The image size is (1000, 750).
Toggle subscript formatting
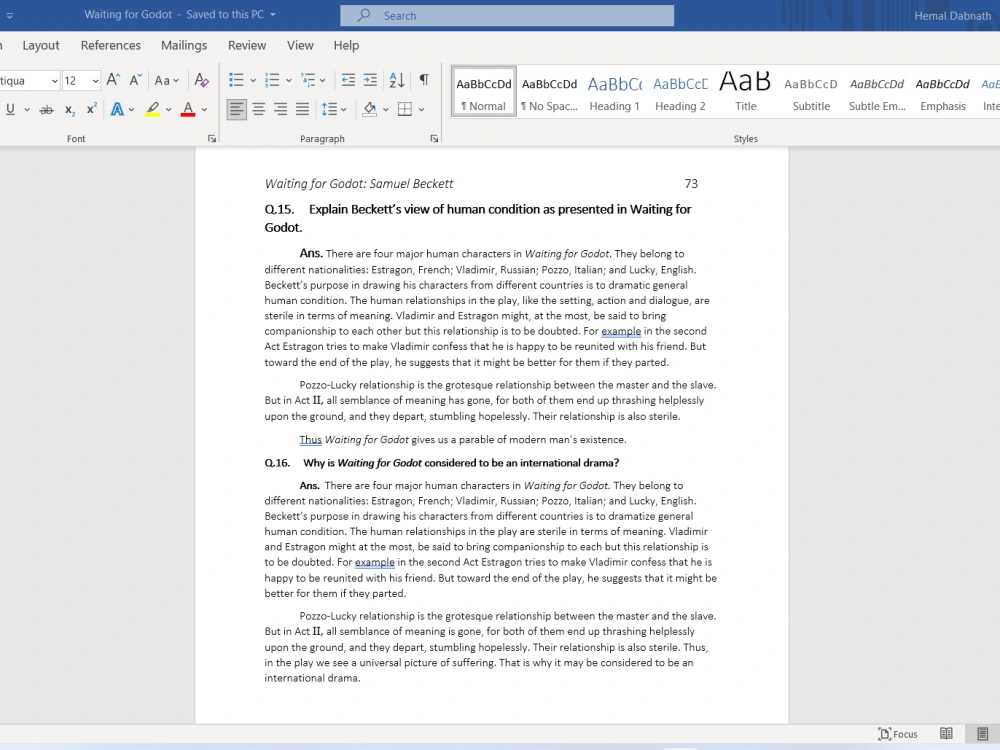pyautogui.click(x=70, y=110)
